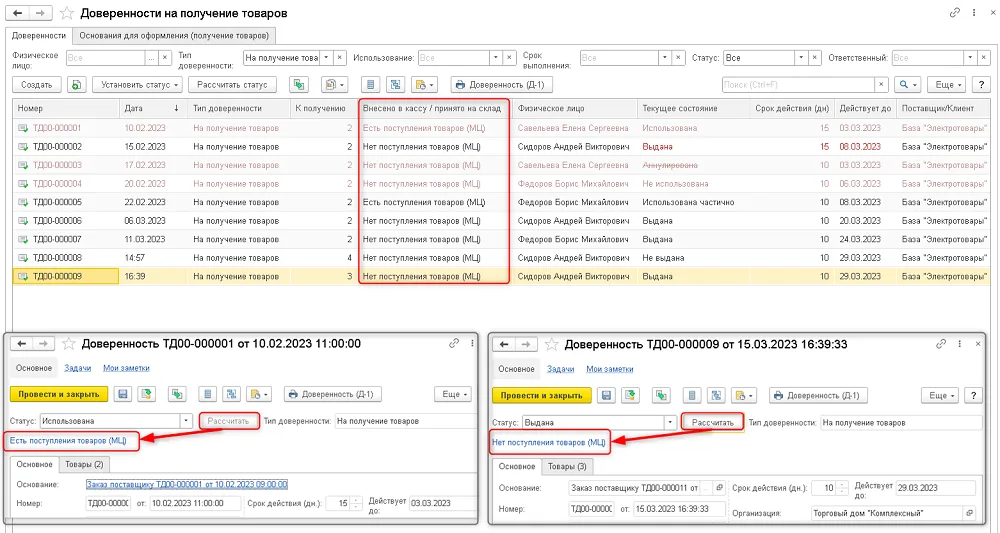
Task: Create-based-on icon in Доверенность ТД00-000009 window
Action: coord(661,396)
